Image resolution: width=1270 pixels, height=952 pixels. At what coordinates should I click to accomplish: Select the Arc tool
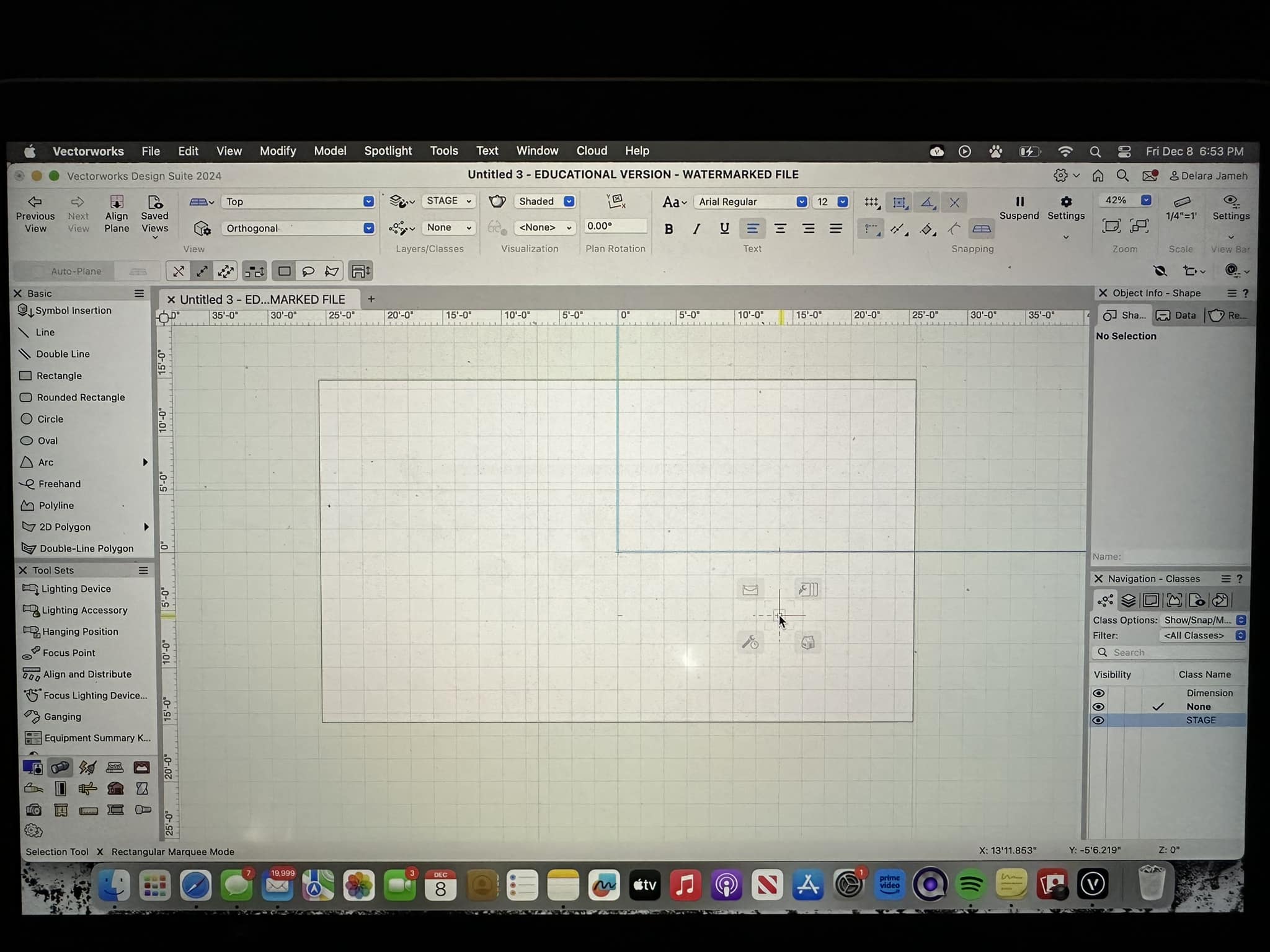(37, 462)
